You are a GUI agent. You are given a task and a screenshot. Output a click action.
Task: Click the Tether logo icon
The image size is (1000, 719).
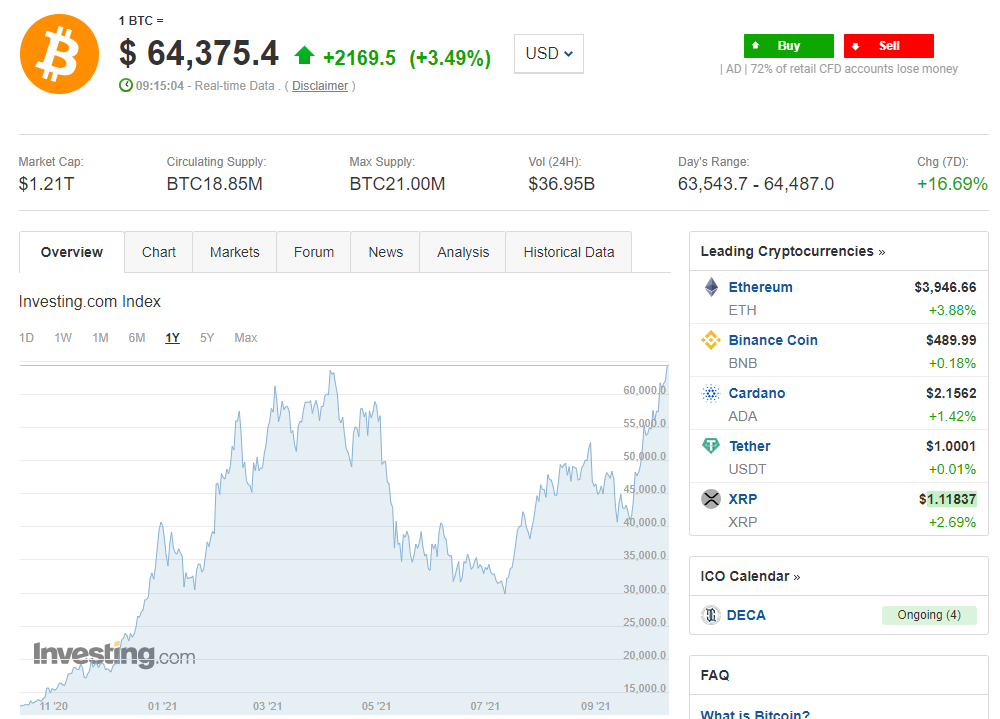pyautogui.click(x=710, y=446)
